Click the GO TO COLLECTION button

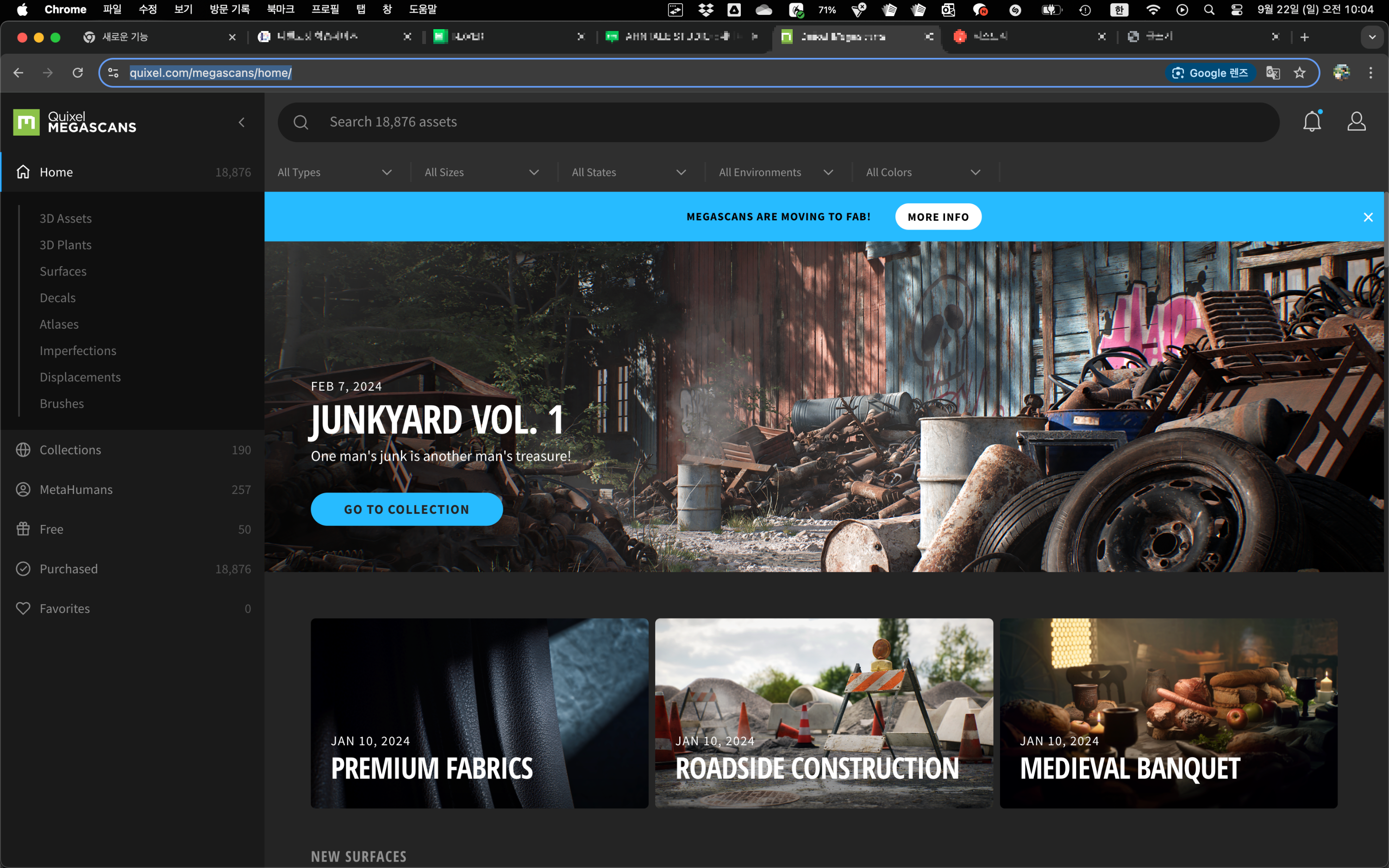[x=407, y=509]
